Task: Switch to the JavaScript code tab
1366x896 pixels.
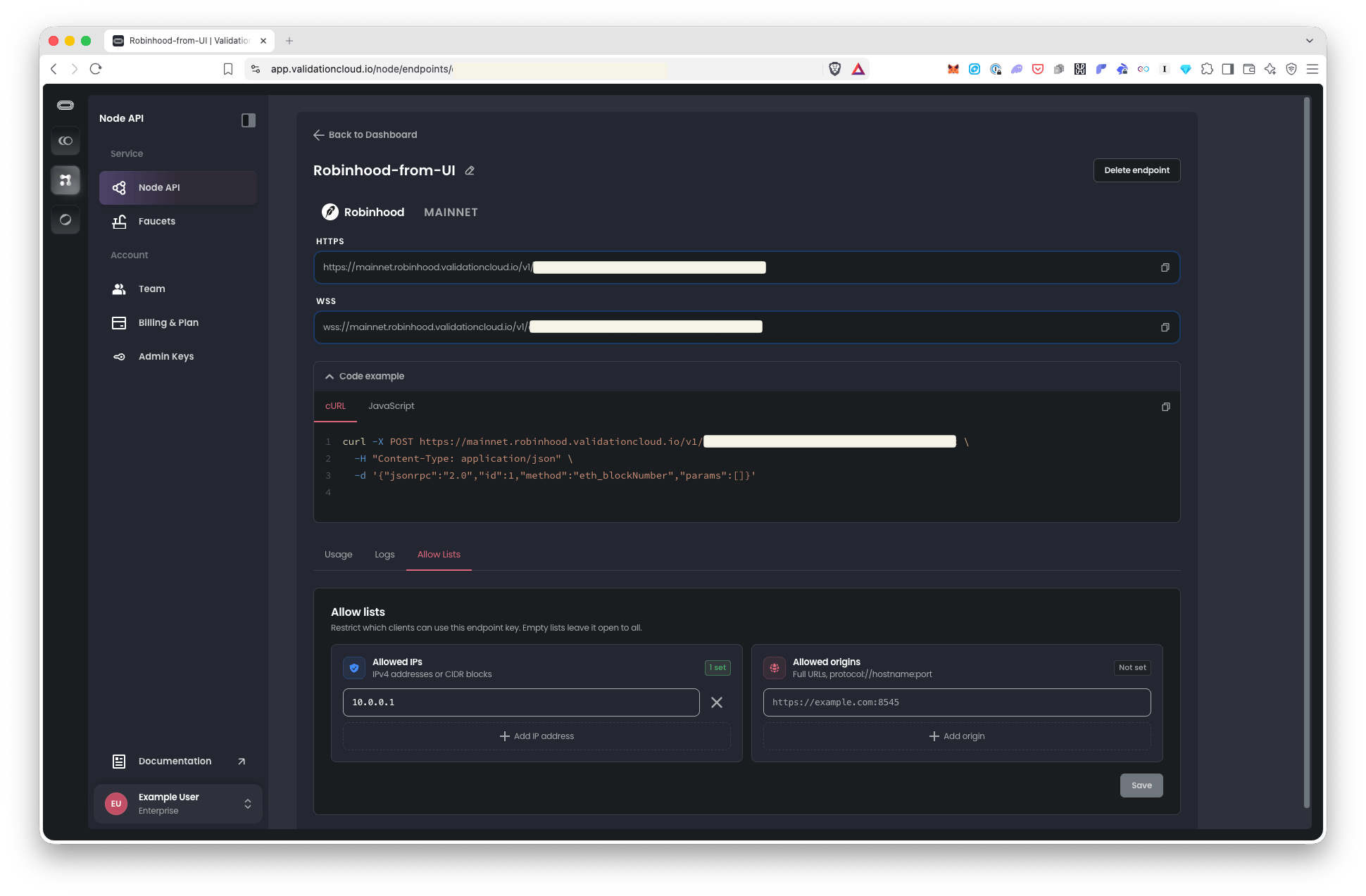Action: coord(391,406)
